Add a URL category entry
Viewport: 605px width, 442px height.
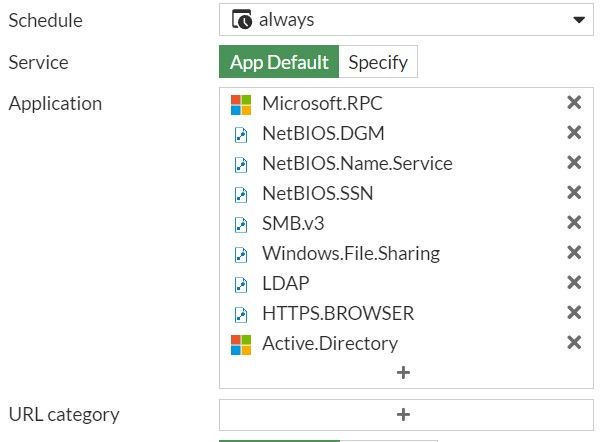404,414
